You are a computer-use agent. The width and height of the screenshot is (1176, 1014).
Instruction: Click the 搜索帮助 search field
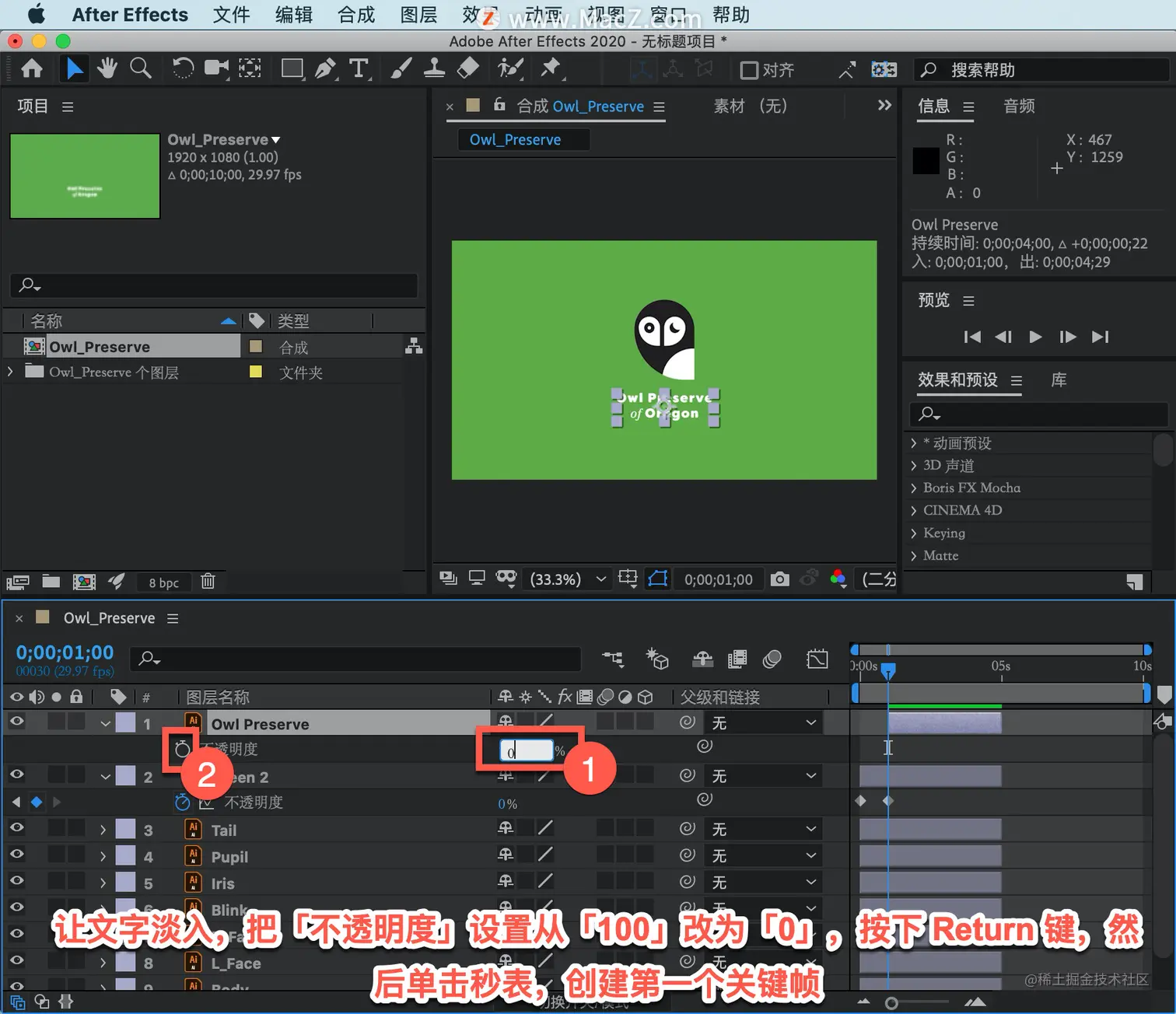coord(1042,70)
